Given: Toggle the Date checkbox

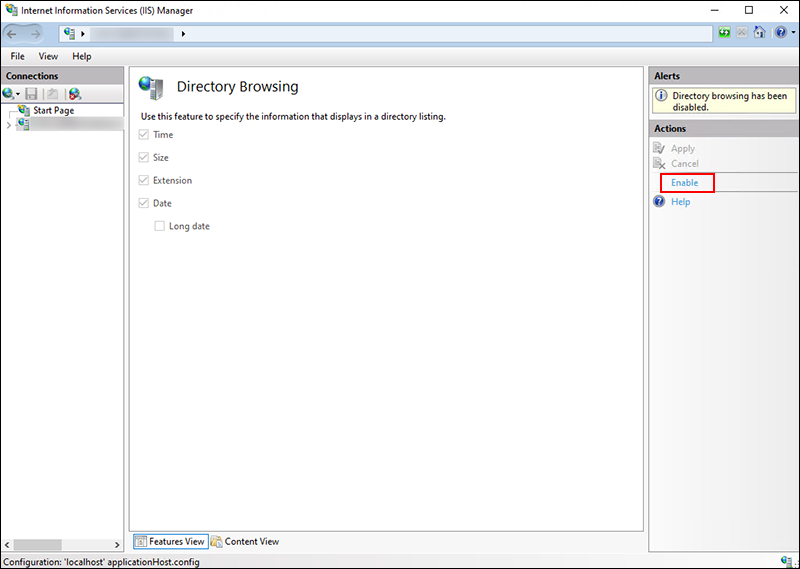Looking at the screenshot, I should [144, 203].
